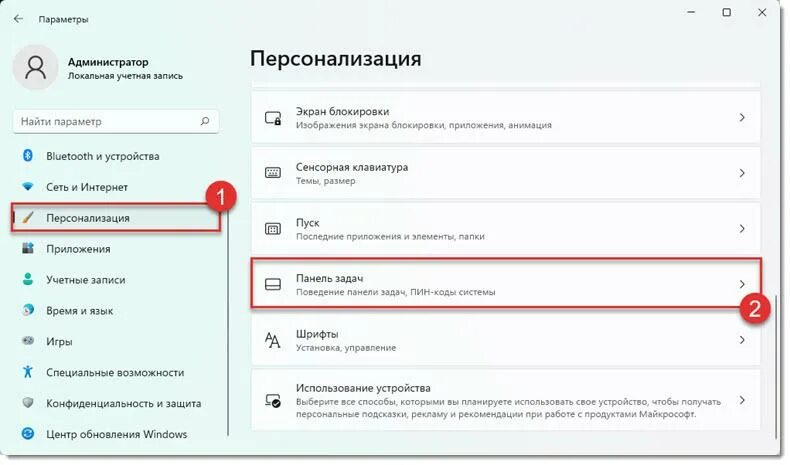This screenshot has height=465, width=790.
Task: Expand Использование устройства chevron
Action: click(742, 400)
